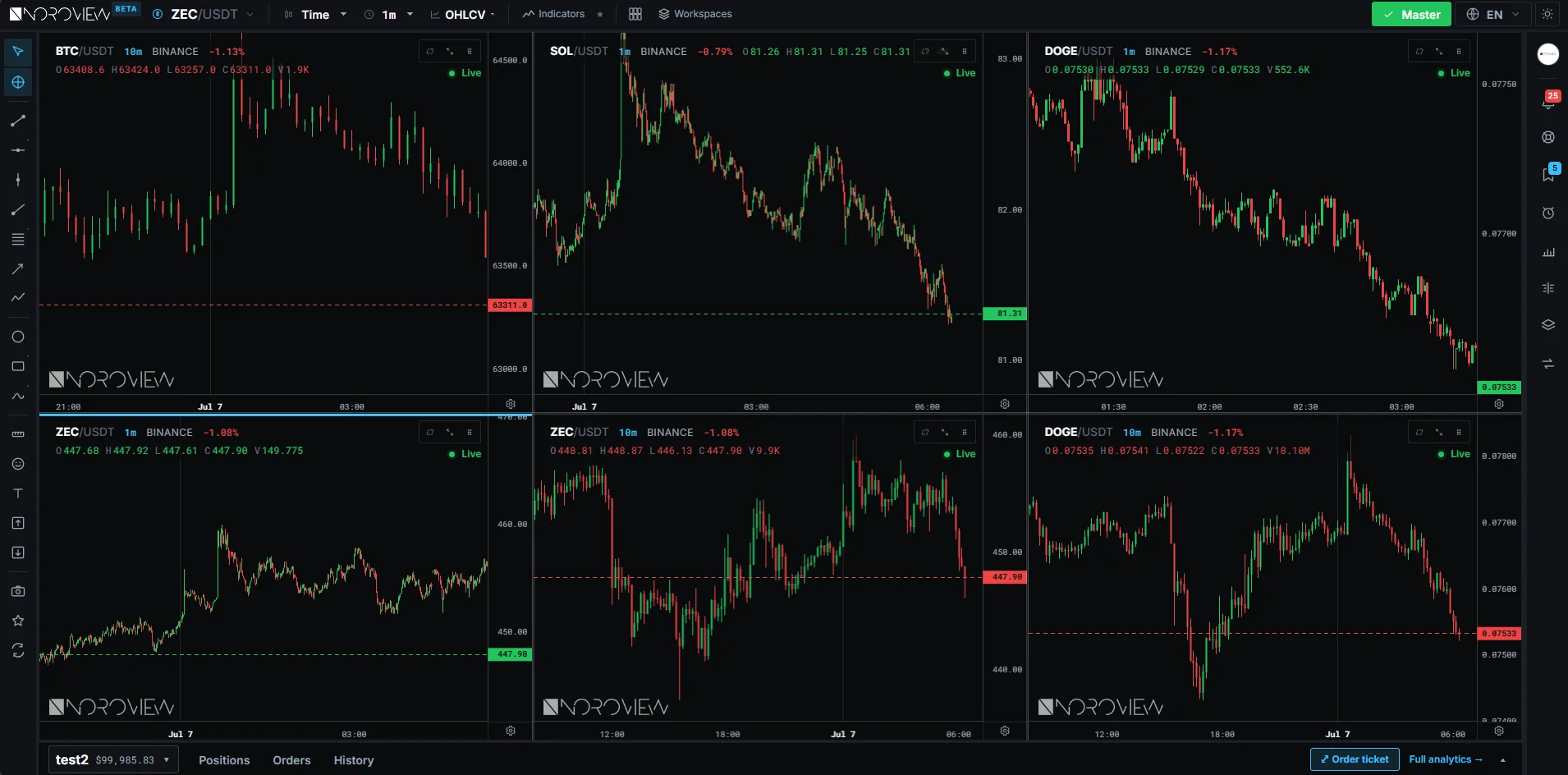Open the Orders tab
This screenshot has width=1568, height=775.
pos(291,760)
